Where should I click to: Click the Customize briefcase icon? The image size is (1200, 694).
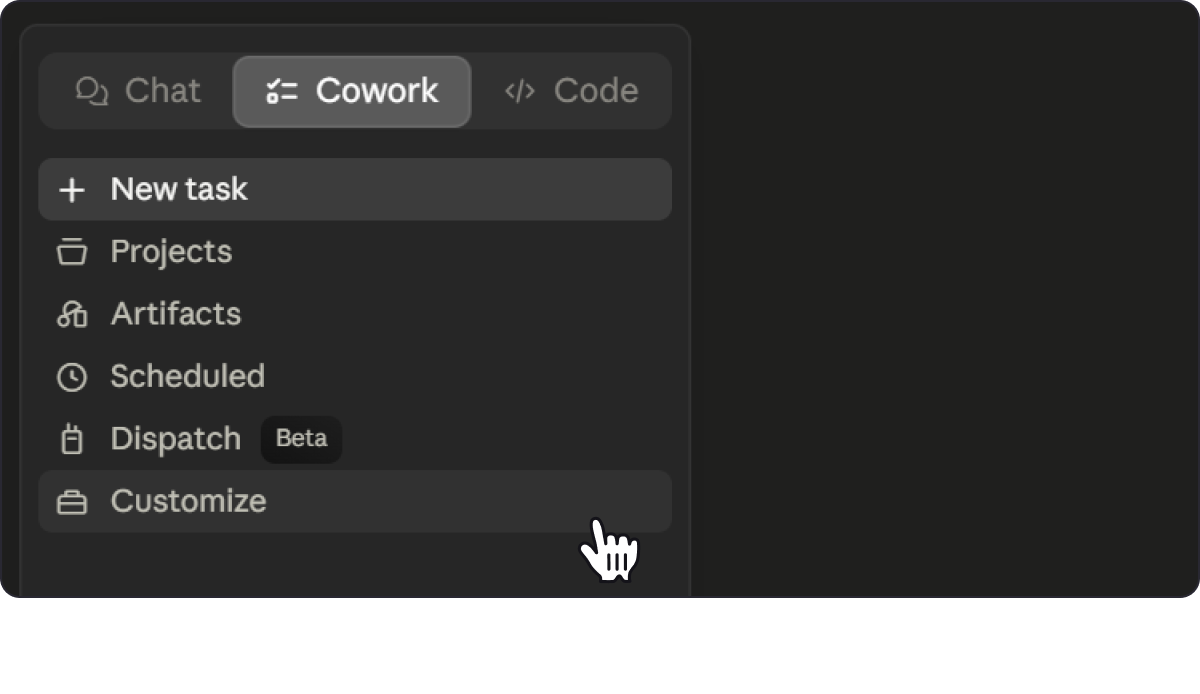tap(71, 502)
